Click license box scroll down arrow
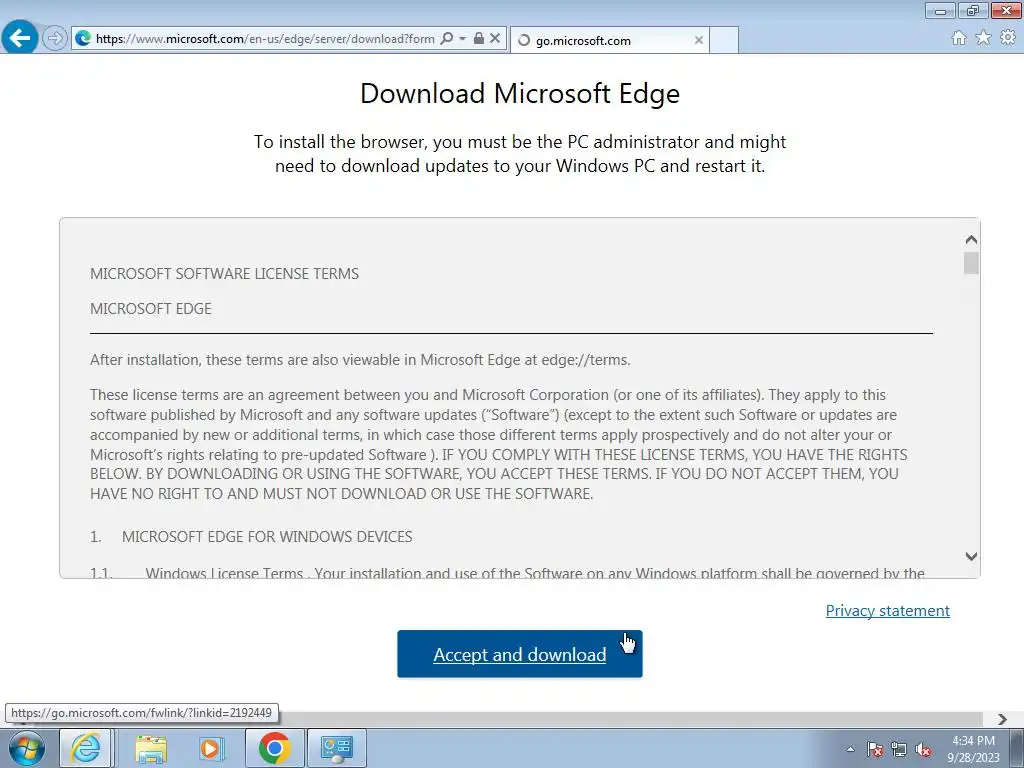The image size is (1024, 768). tap(971, 556)
